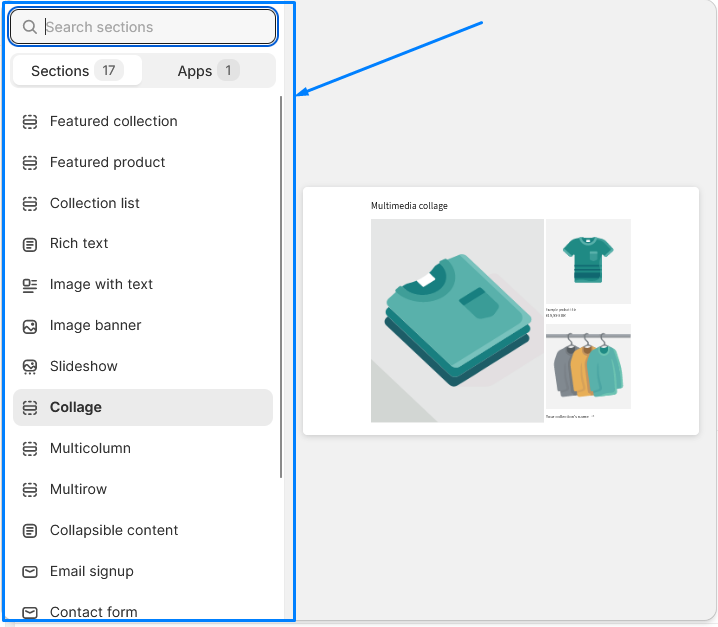Click the Contact form envelope icon
This screenshot has height=627, width=718.
point(30,612)
